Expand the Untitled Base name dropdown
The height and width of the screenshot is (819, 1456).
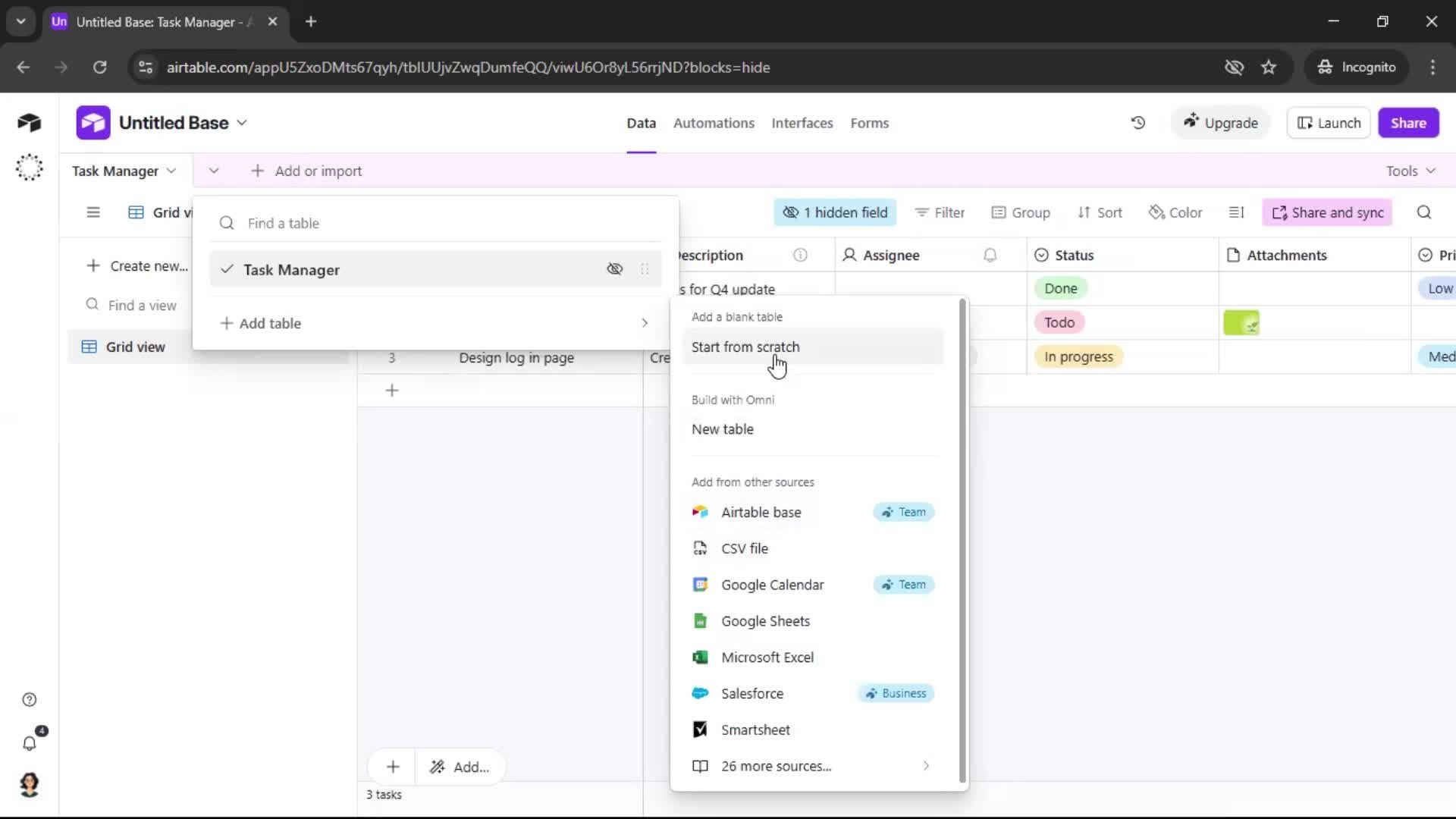(x=242, y=123)
